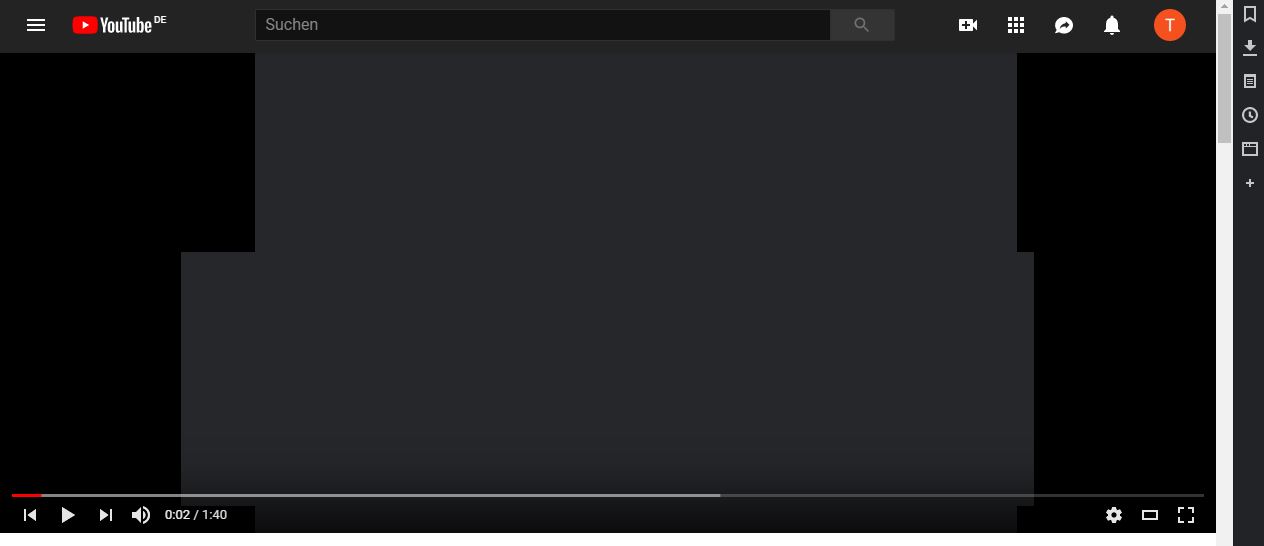Open the notifications bell
This screenshot has width=1264, height=546.
(x=1112, y=25)
